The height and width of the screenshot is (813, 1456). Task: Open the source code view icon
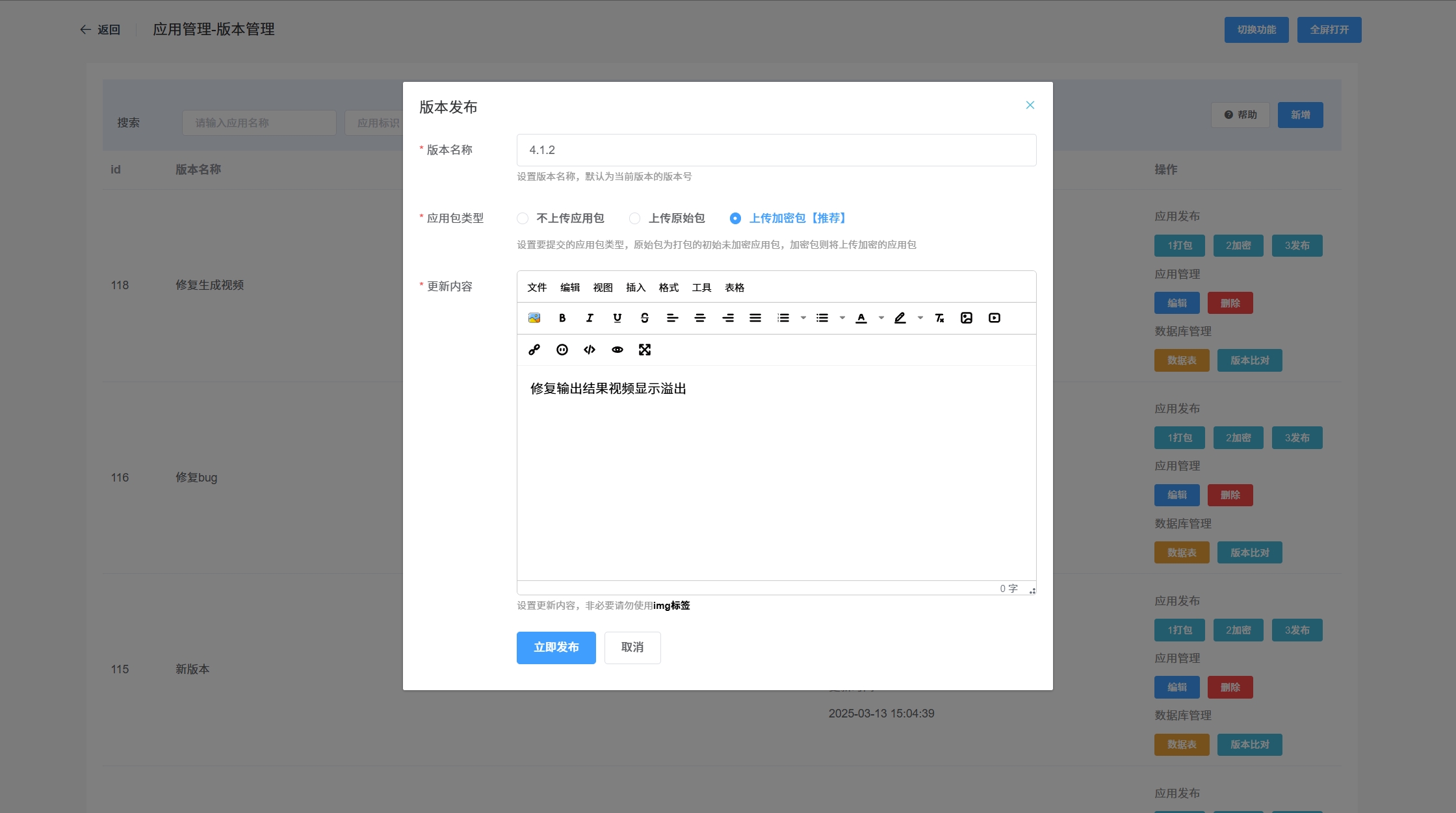(x=590, y=350)
